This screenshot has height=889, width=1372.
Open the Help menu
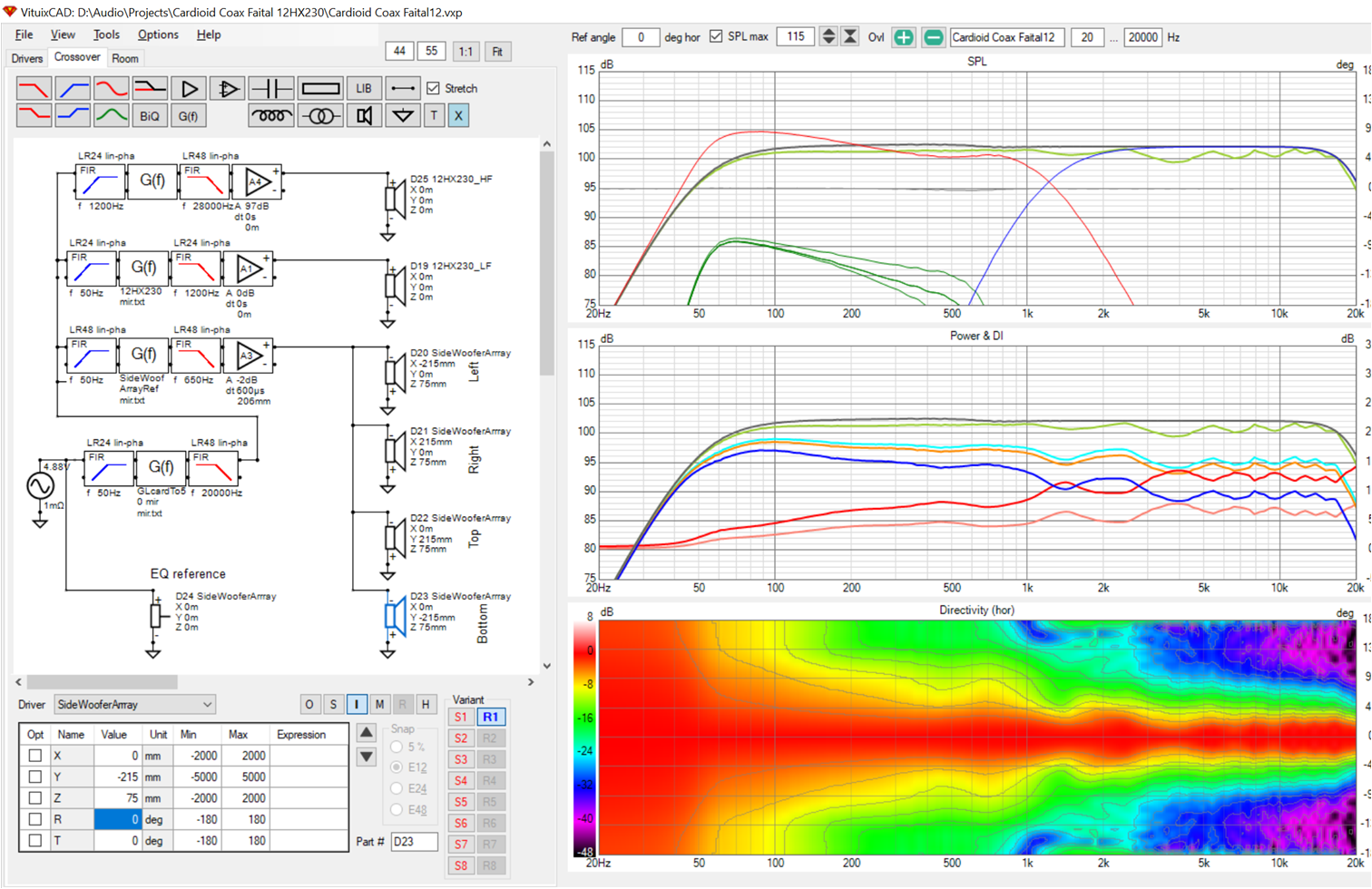click(209, 34)
